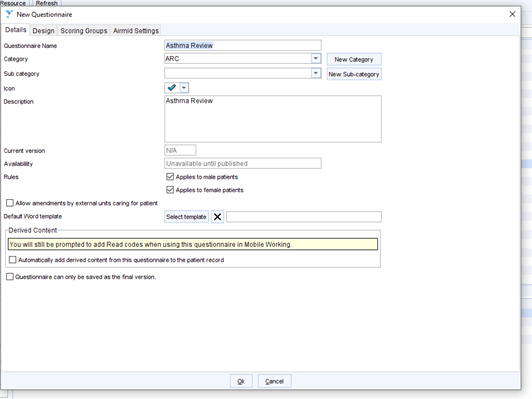Image resolution: width=532 pixels, height=399 pixels.
Task: Close the New Questionnaire dialog
Action: (512, 14)
